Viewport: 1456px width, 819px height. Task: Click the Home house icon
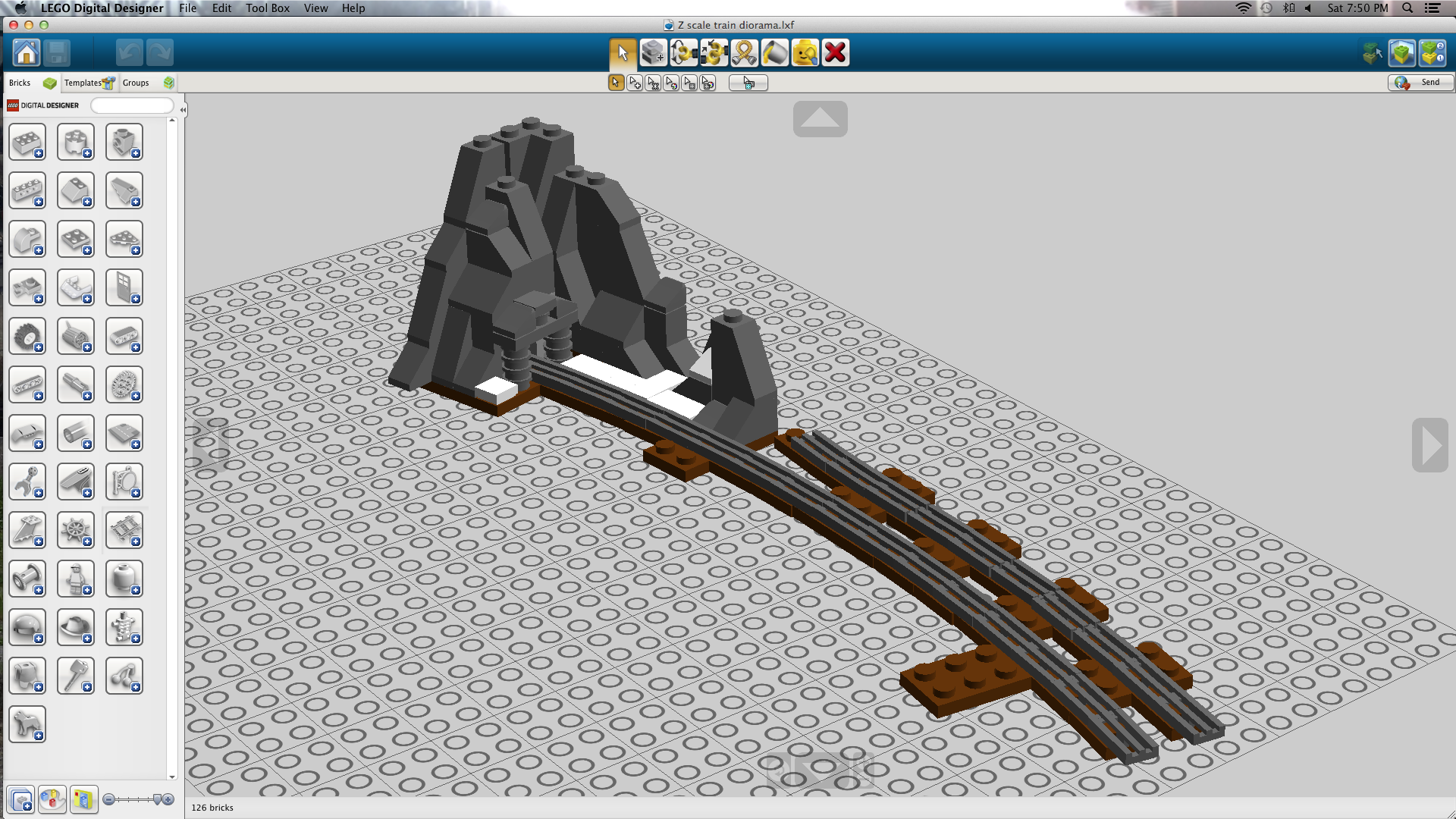[x=27, y=53]
